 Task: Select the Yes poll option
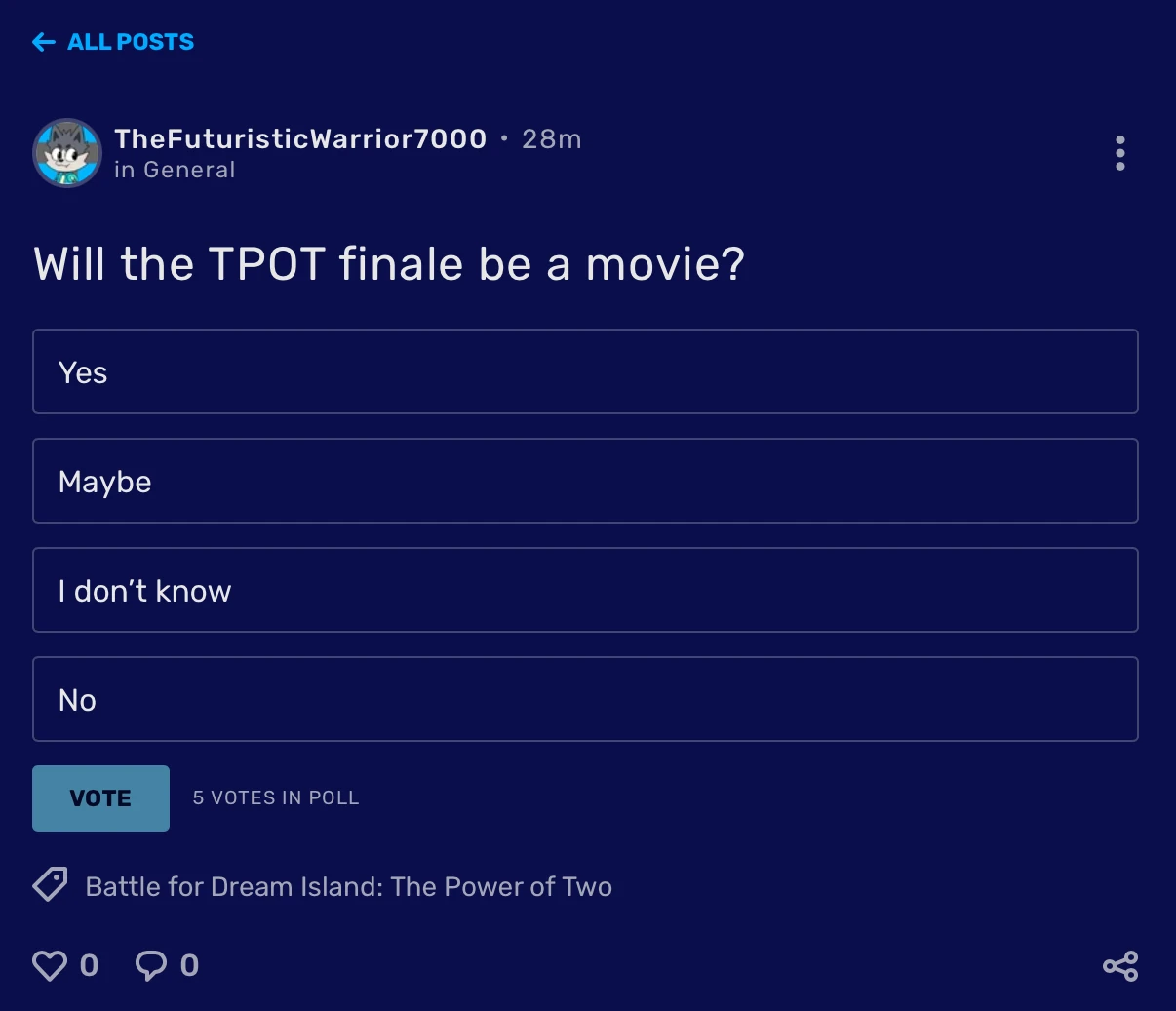(585, 371)
